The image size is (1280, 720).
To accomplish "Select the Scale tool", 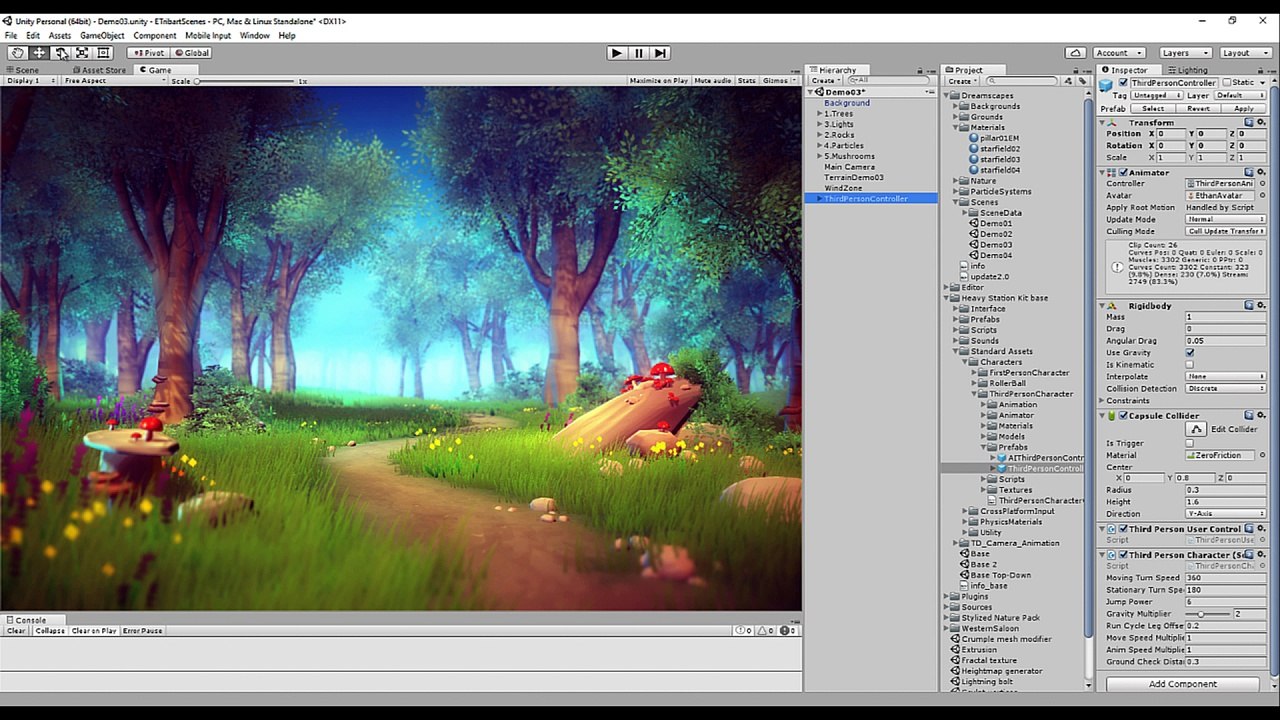I will [82, 53].
